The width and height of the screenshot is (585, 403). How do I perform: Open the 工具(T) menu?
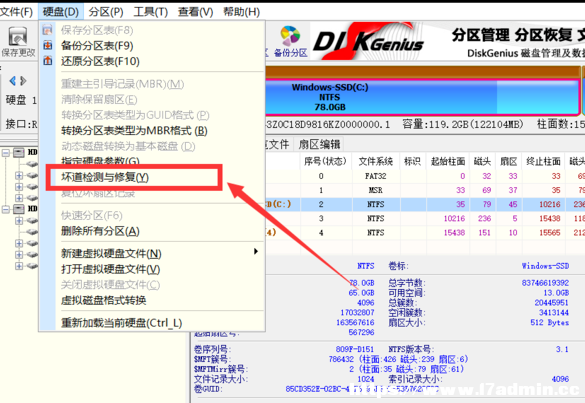[x=151, y=12]
